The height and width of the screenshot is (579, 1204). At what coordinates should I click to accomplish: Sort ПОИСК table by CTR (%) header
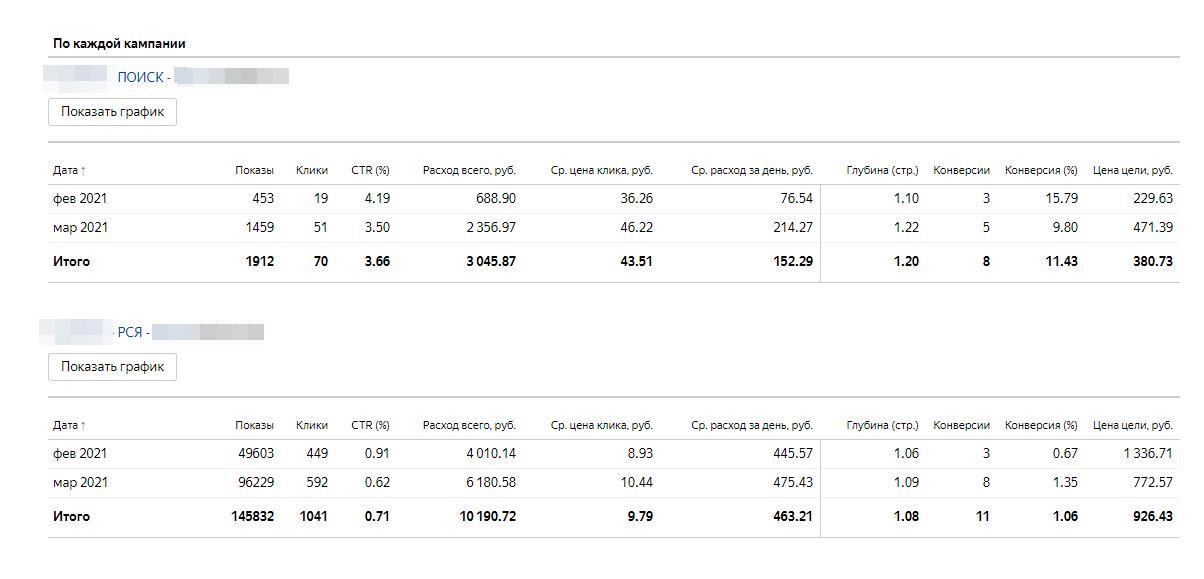(x=370, y=170)
